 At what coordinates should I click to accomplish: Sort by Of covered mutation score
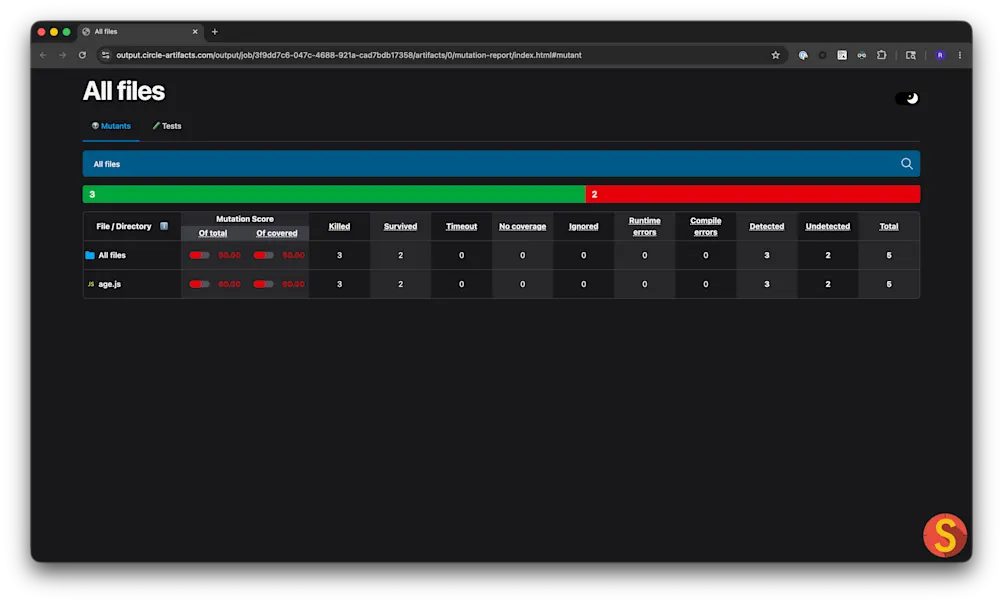(277, 233)
